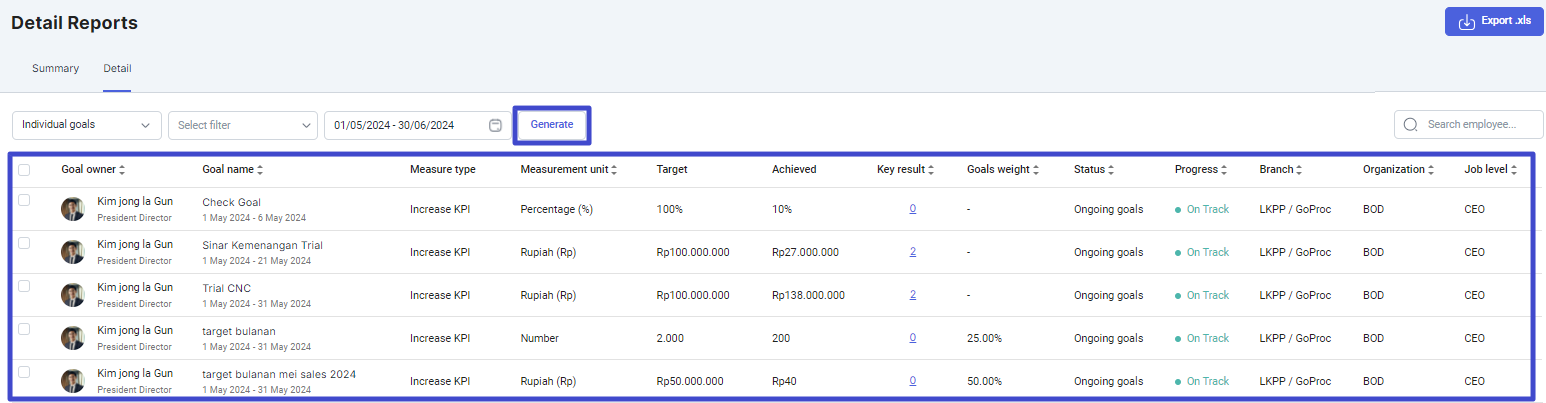Click 'Number' measurement unit cell
The image size is (1546, 403).
[539, 338]
